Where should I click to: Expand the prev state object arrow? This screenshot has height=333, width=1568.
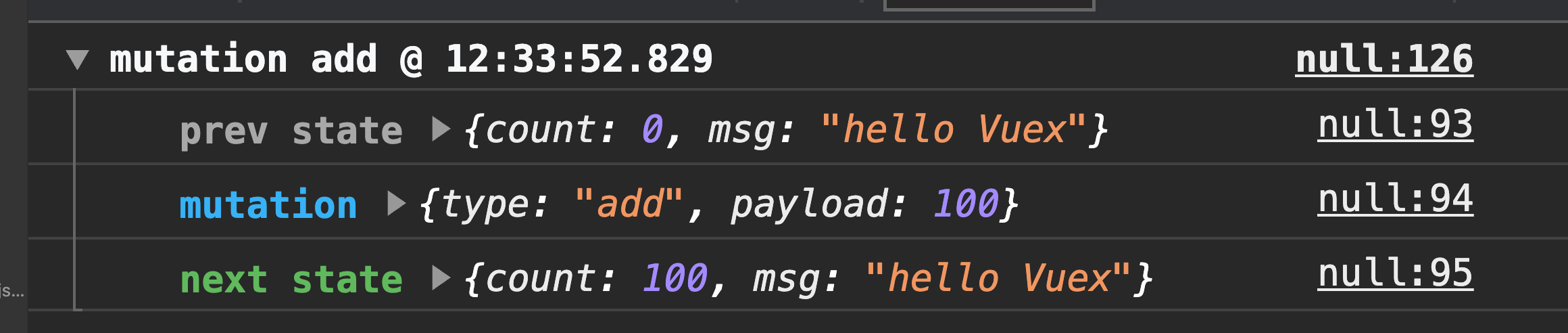[x=441, y=129]
